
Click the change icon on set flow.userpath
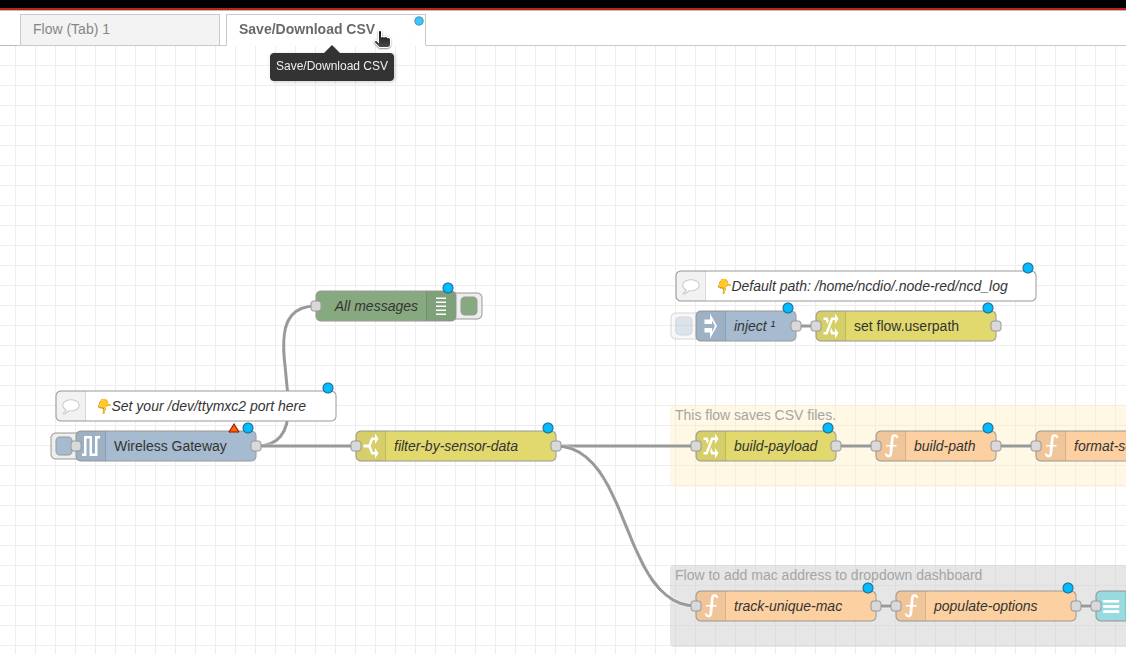pyautogui.click(x=831, y=326)
